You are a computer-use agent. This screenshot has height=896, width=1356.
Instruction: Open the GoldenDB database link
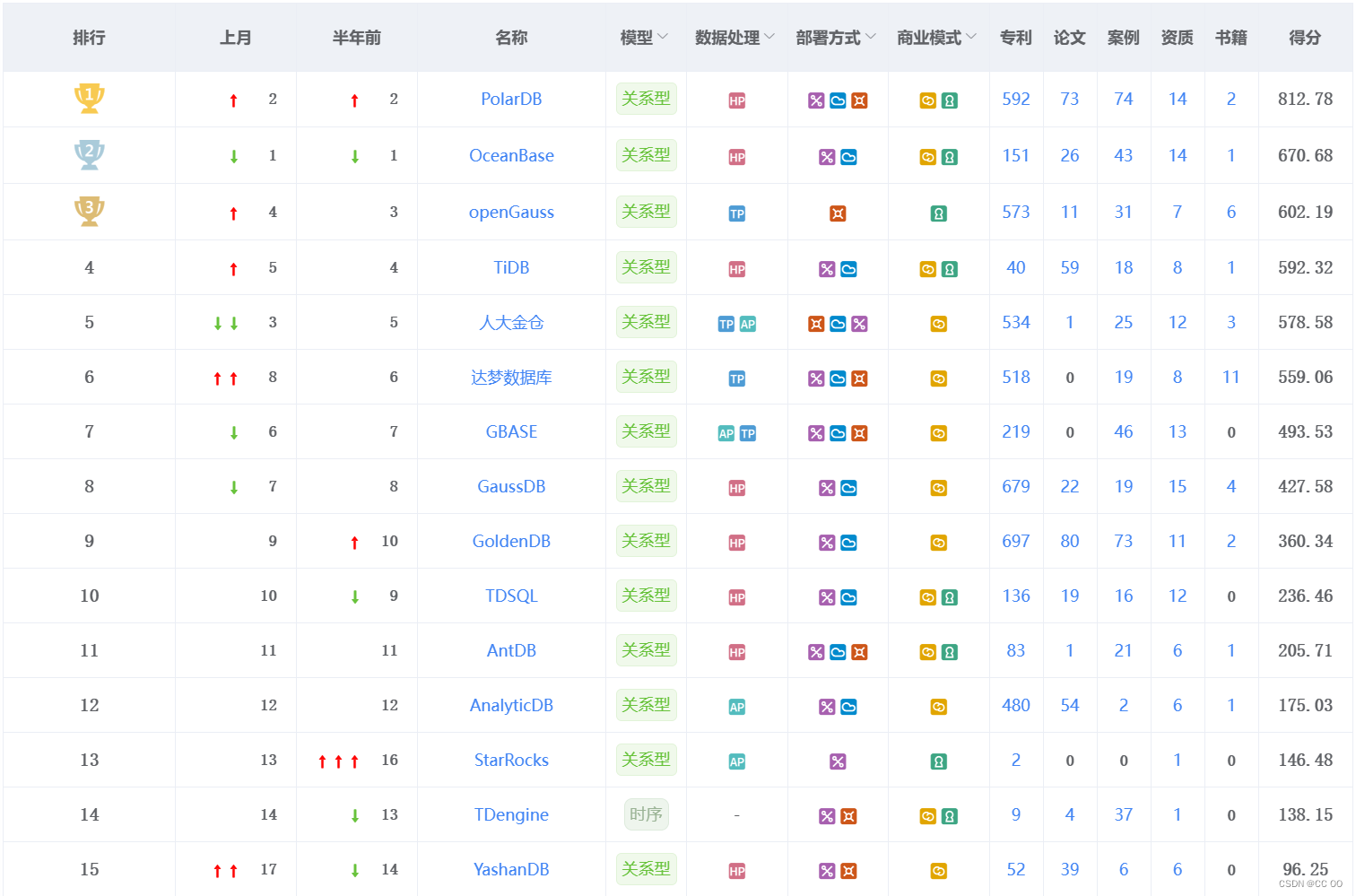(511, 541)
